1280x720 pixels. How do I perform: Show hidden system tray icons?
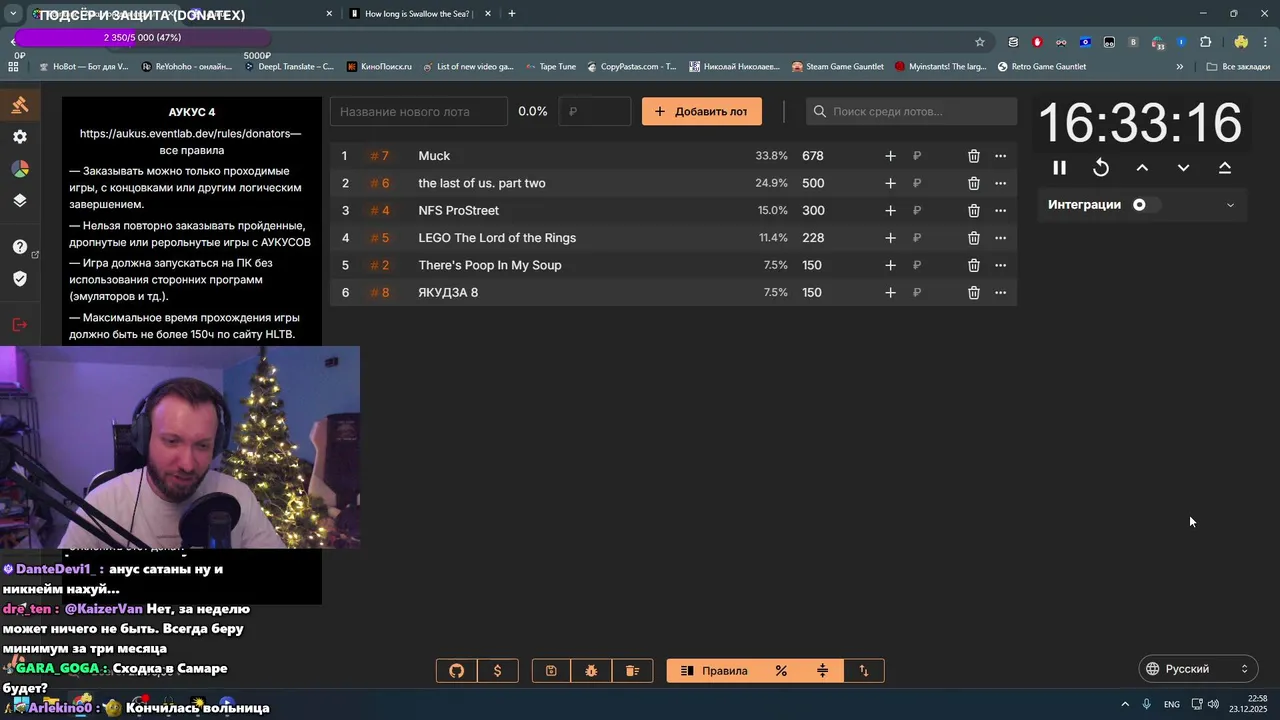(1125, 705)
